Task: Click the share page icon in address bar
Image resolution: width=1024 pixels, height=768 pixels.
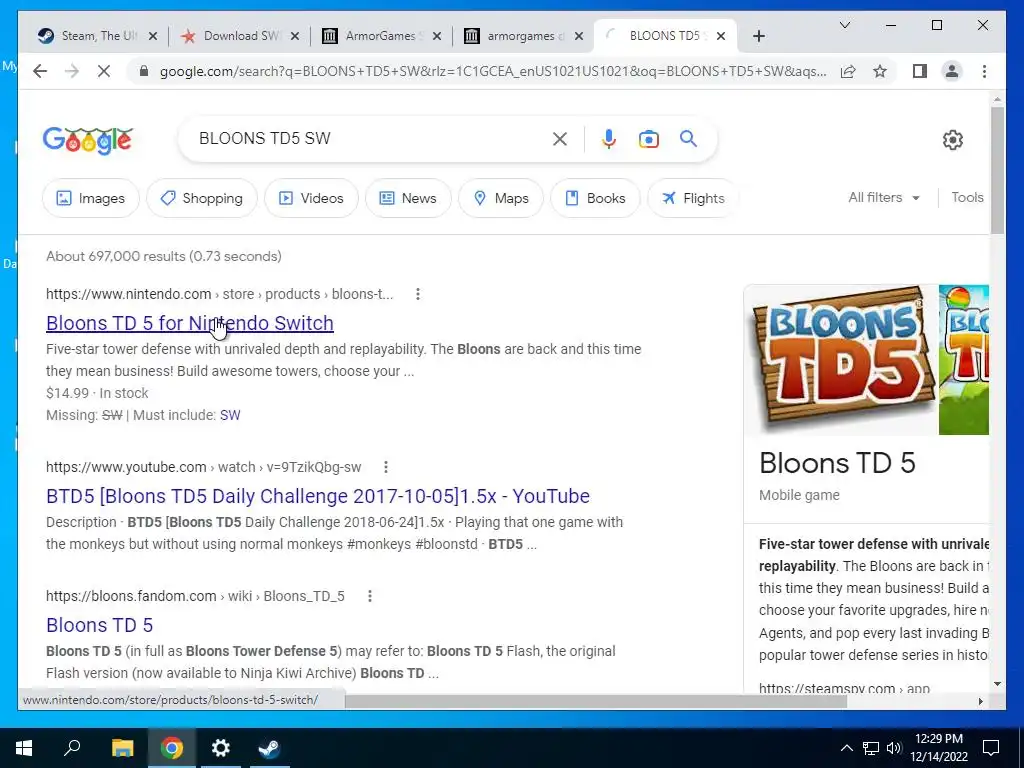Action: pos(848,71)
